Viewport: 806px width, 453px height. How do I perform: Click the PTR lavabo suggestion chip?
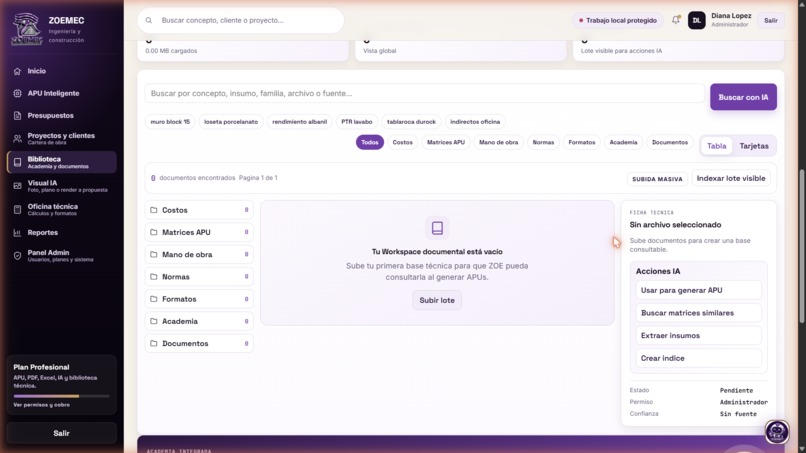[x=357, y=122]
